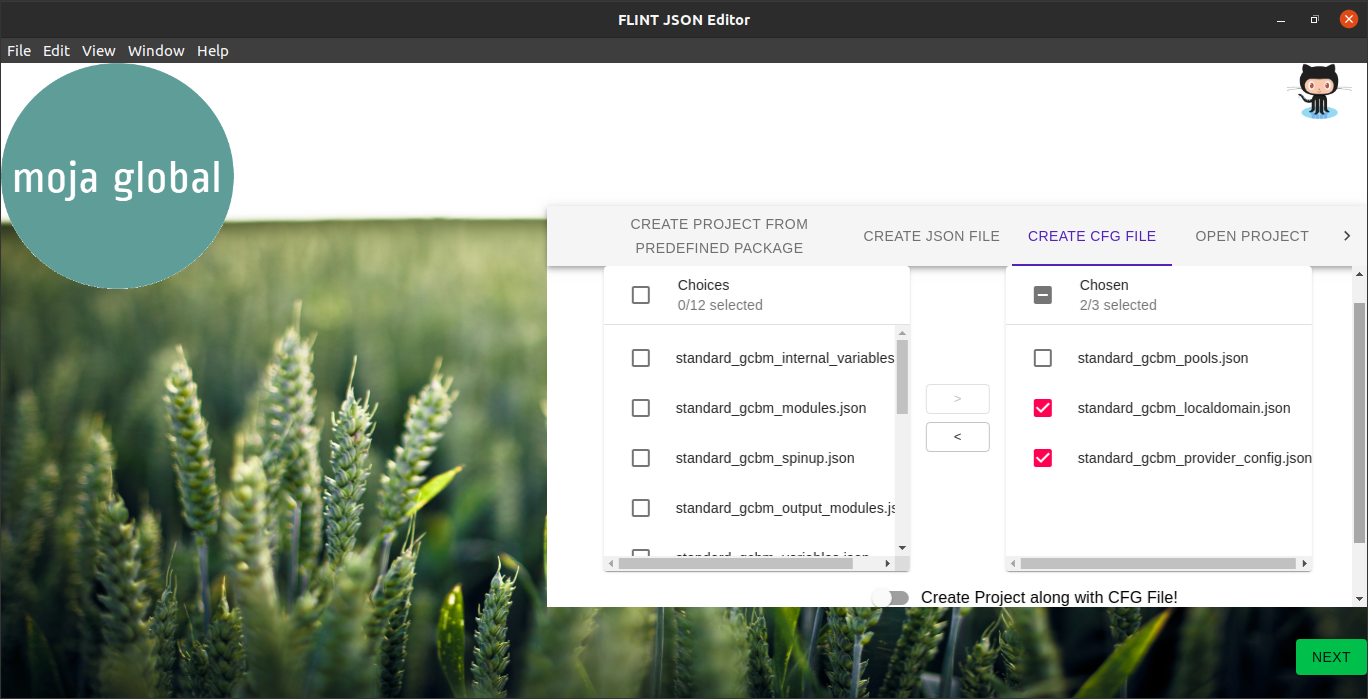Select the standard_gcbm_pools.json file name

1163,358
